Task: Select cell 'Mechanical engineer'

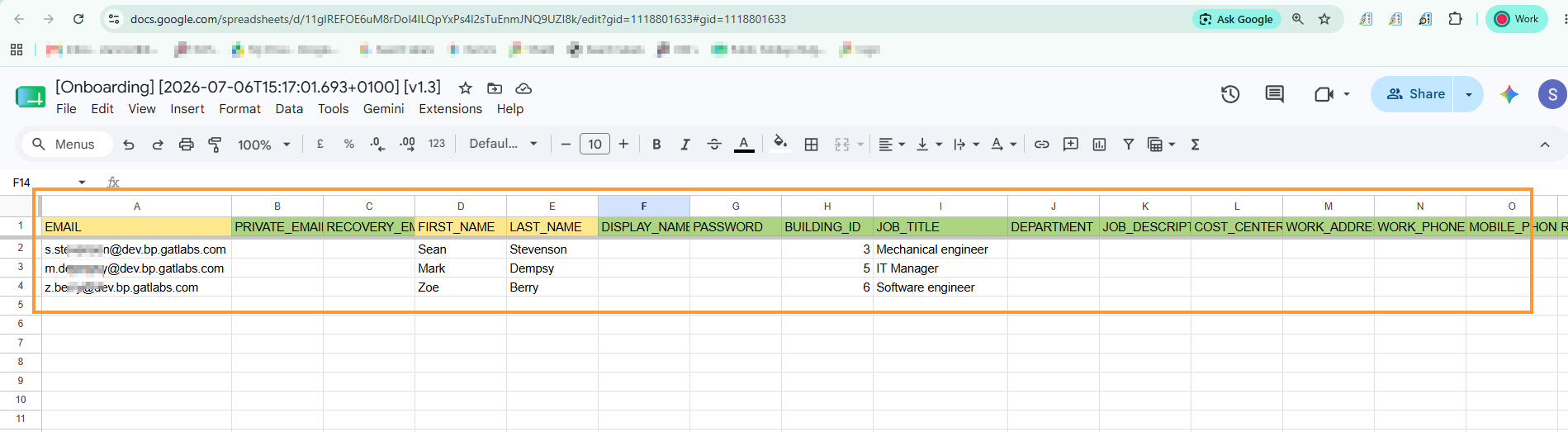Action: tap(940, 249)
